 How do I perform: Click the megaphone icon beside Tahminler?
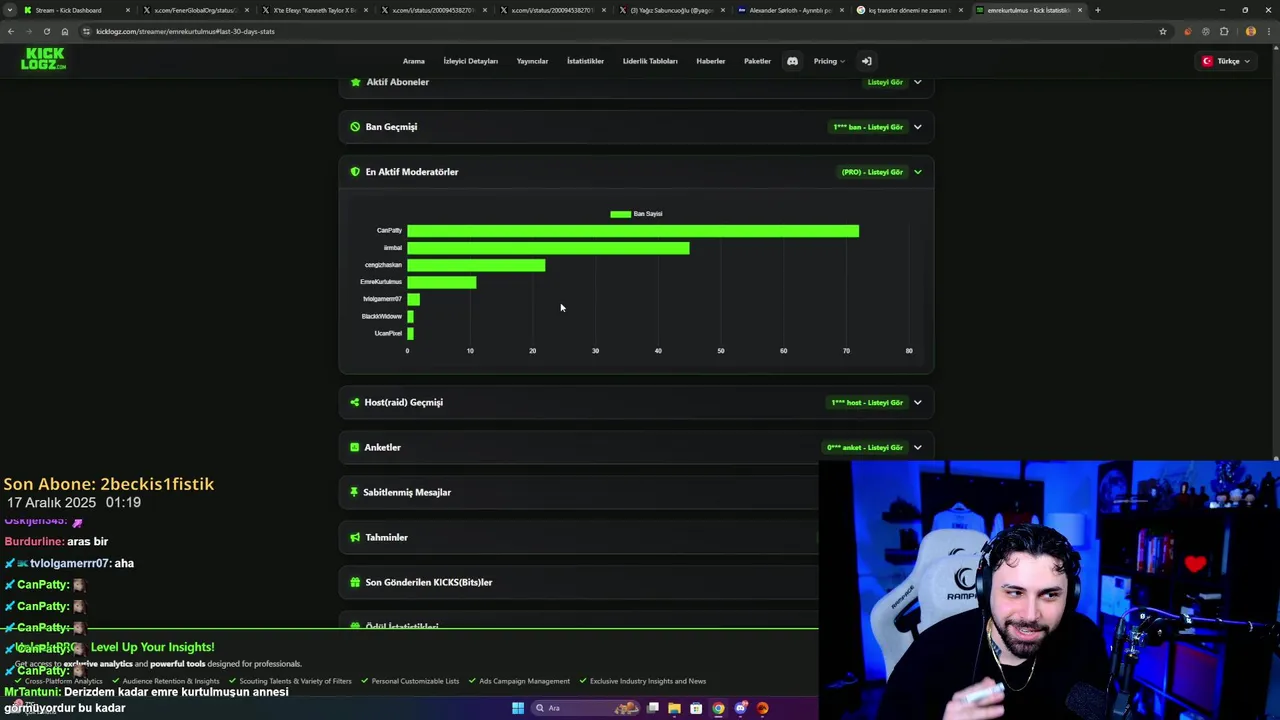click(x=355, y=537)
